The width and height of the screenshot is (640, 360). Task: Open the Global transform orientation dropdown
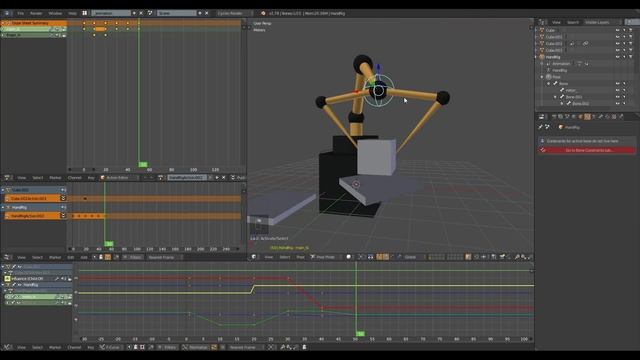413,257
